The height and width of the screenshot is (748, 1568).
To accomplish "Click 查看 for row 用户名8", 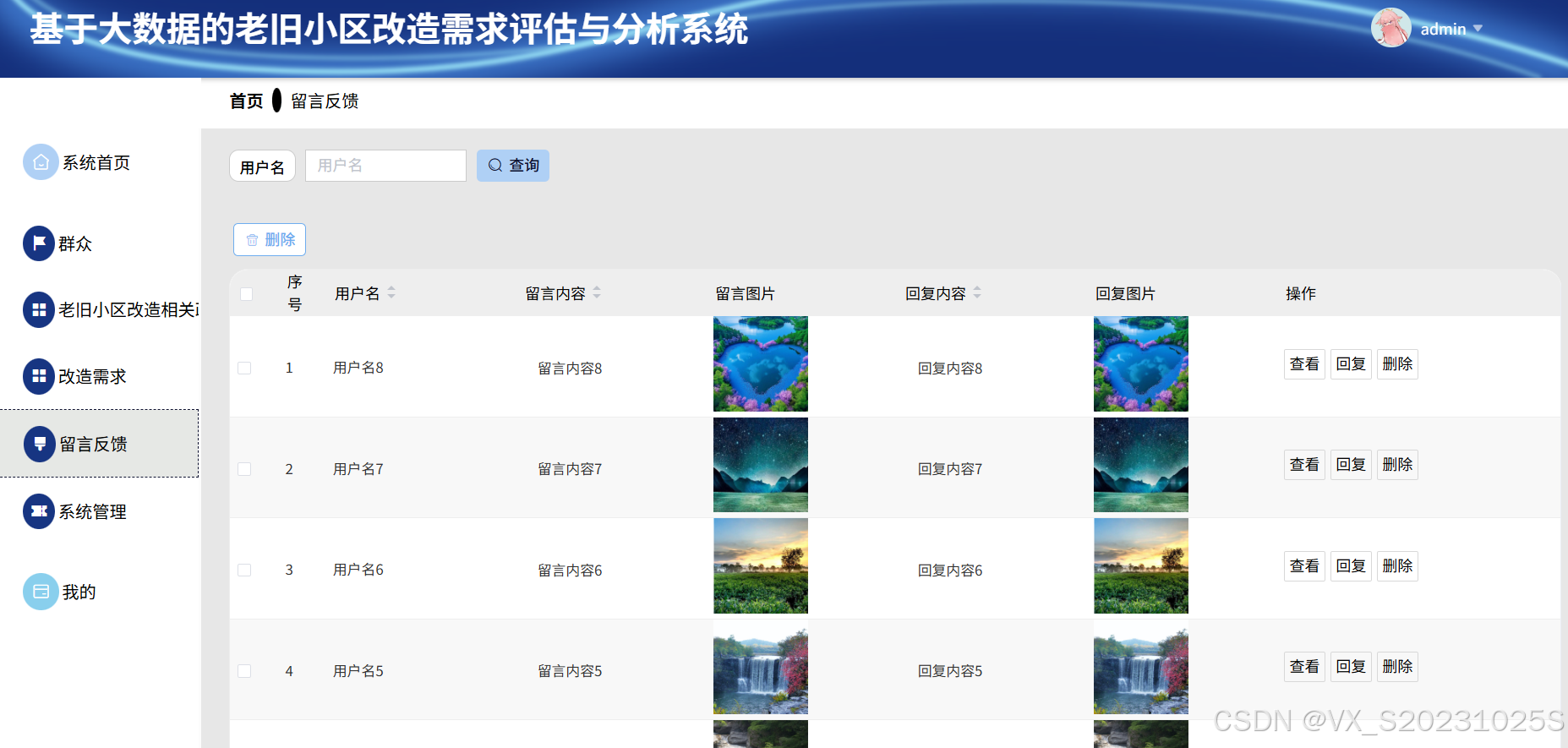I will click(1304, 364).
